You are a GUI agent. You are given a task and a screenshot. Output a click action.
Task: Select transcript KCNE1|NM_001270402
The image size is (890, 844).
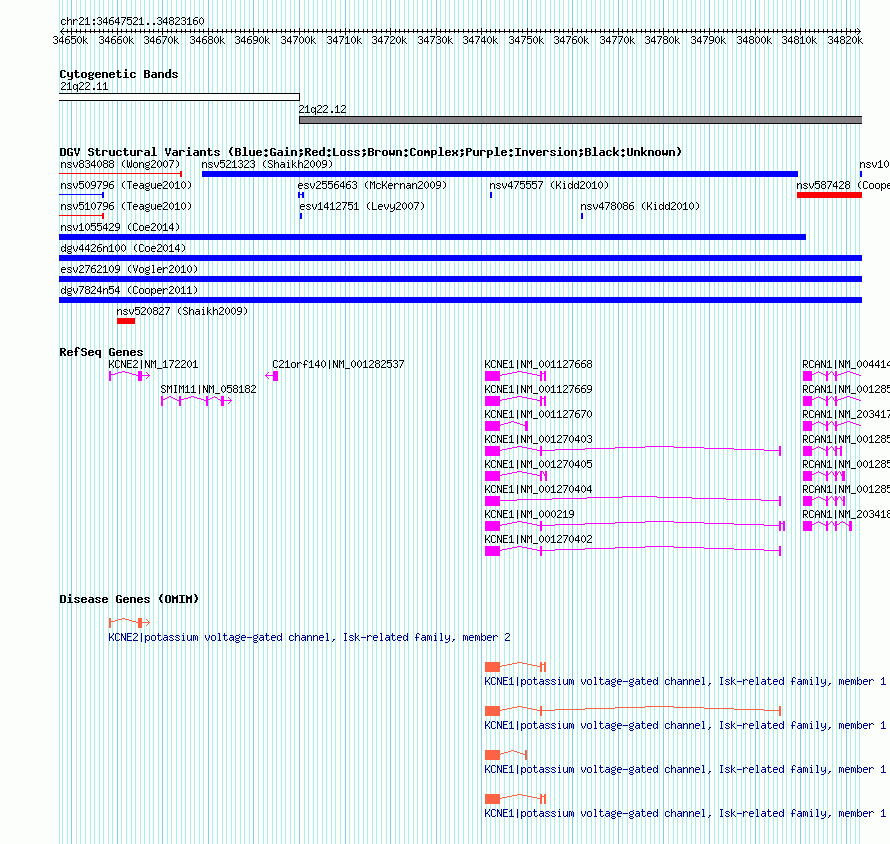pos(538,539)
